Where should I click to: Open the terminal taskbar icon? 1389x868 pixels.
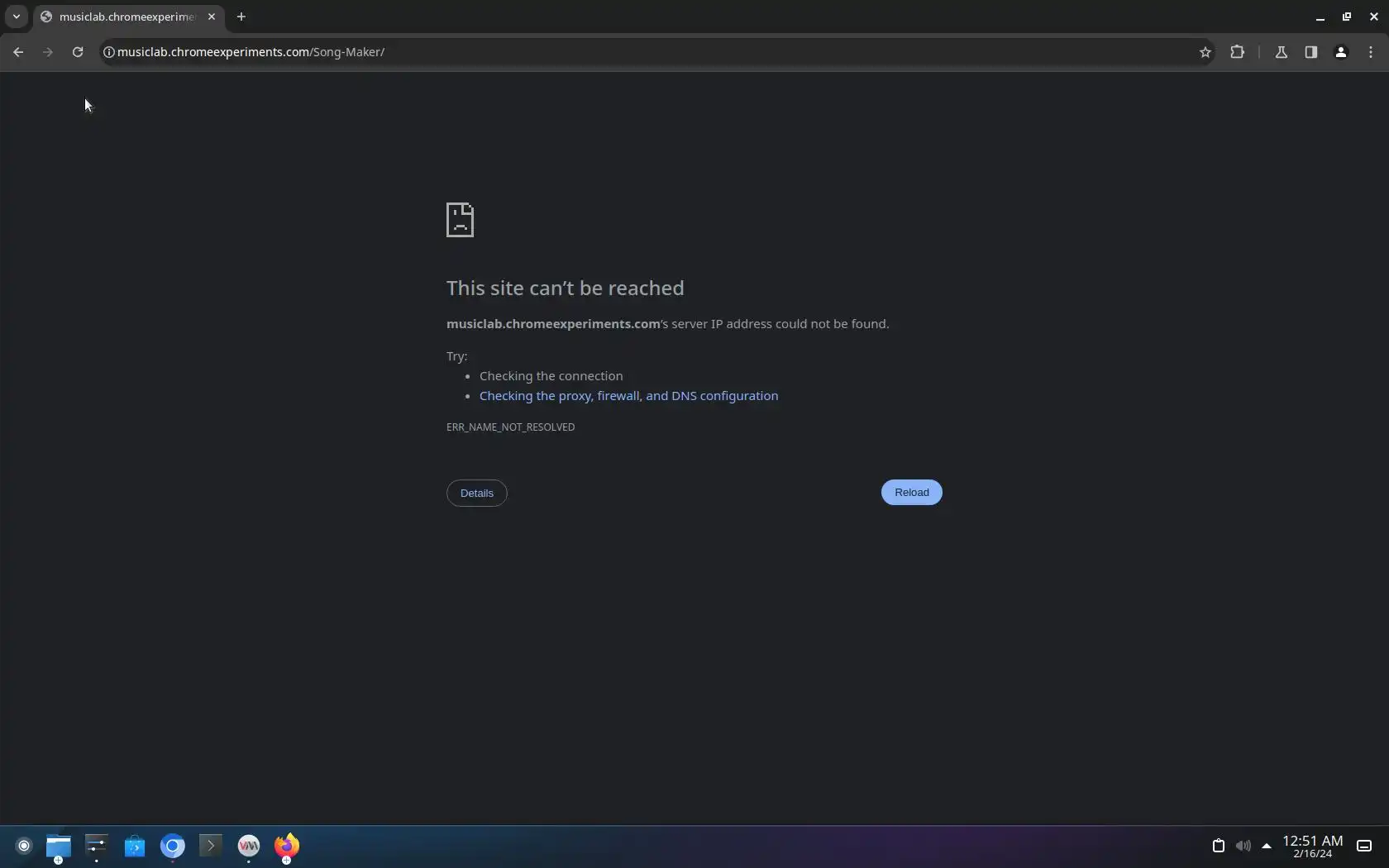click(211, 846)
